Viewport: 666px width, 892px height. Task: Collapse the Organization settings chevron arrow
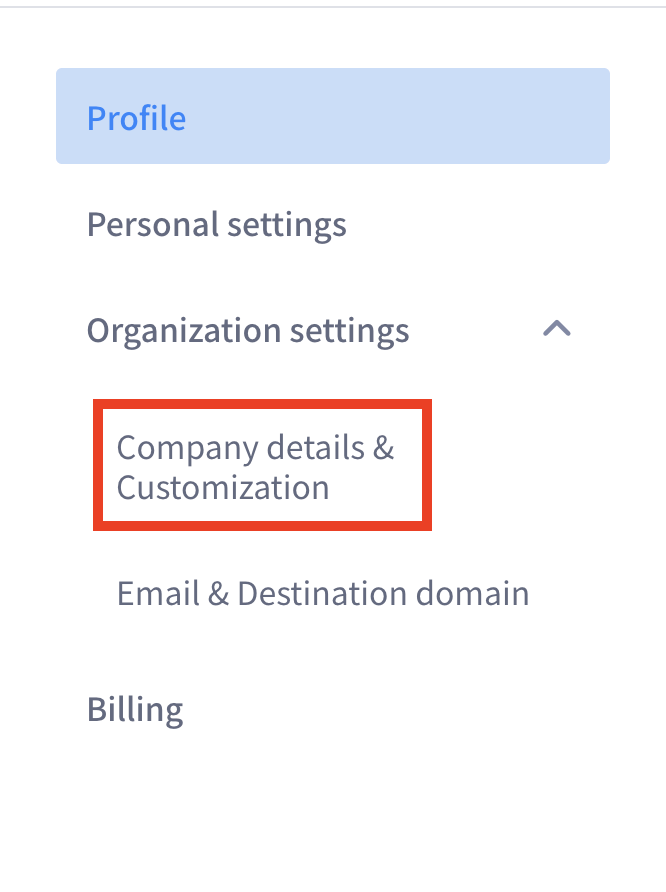[x=556, y=329]
